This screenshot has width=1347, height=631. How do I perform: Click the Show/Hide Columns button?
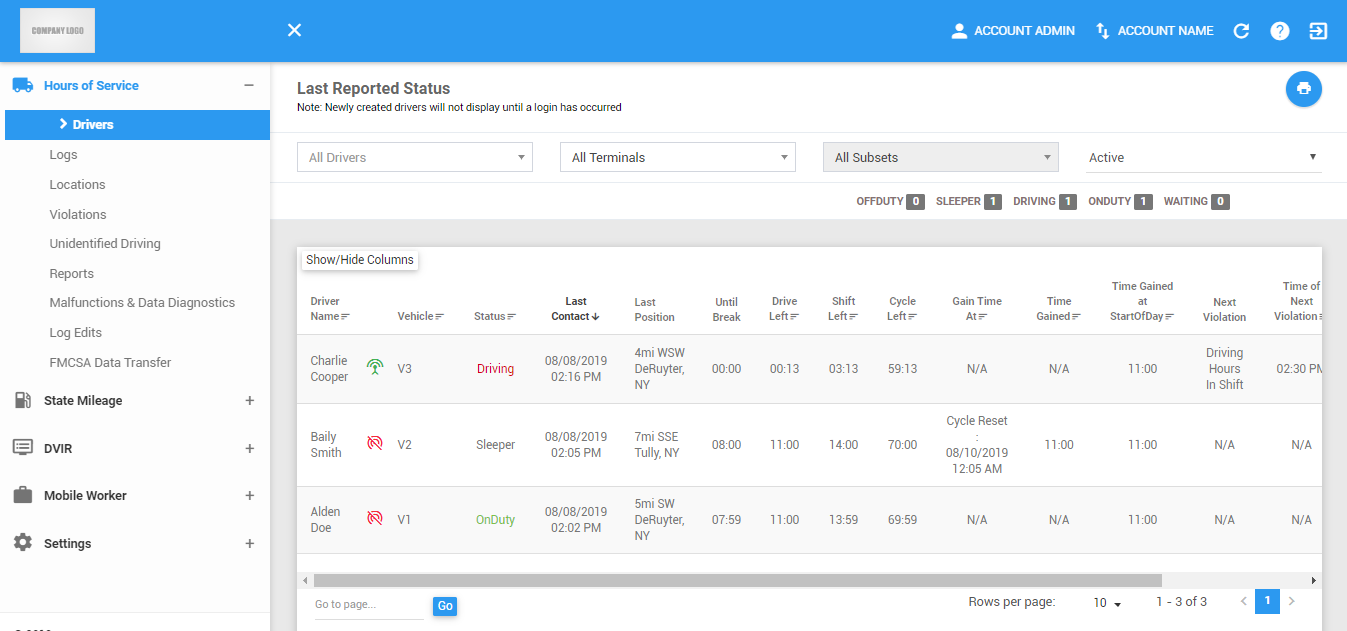pos(360,260)
